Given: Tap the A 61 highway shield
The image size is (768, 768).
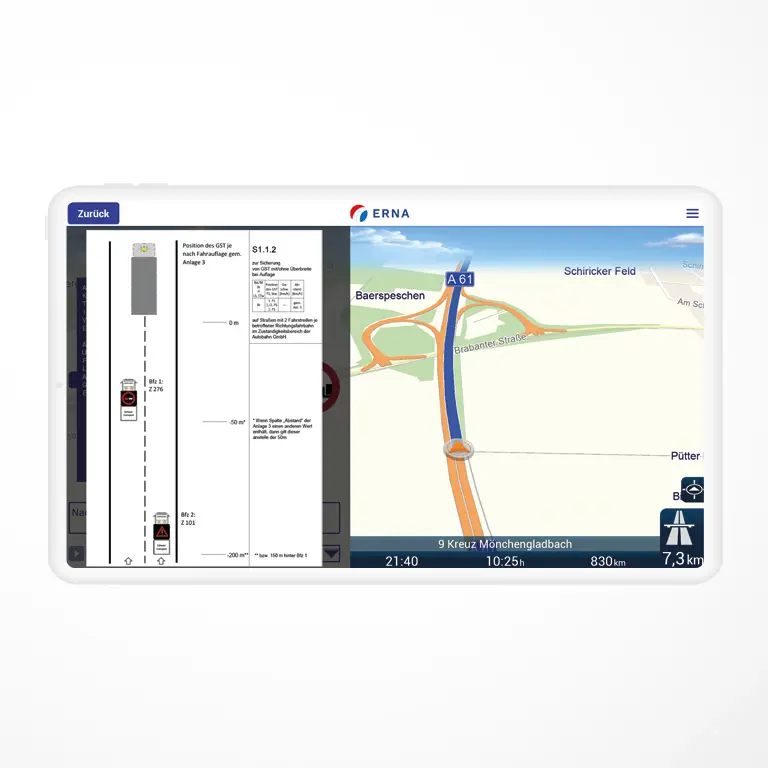Looking at the screenshot, I should pyautogui.click(x=459, y=279).
